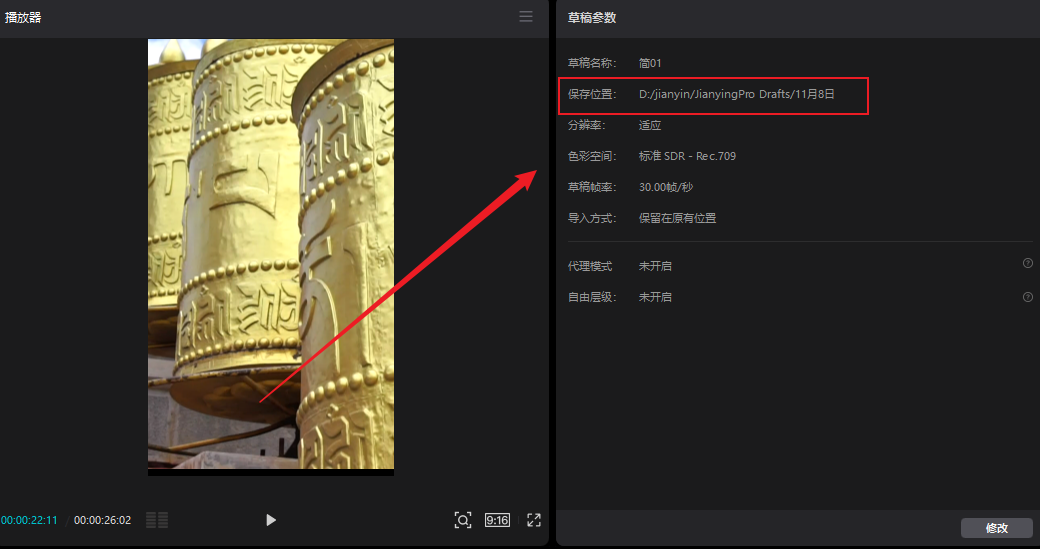Open the grid layout icon beside timecode
The width and height of the screenshot is (1040, 549).
[x=157, y=520]
